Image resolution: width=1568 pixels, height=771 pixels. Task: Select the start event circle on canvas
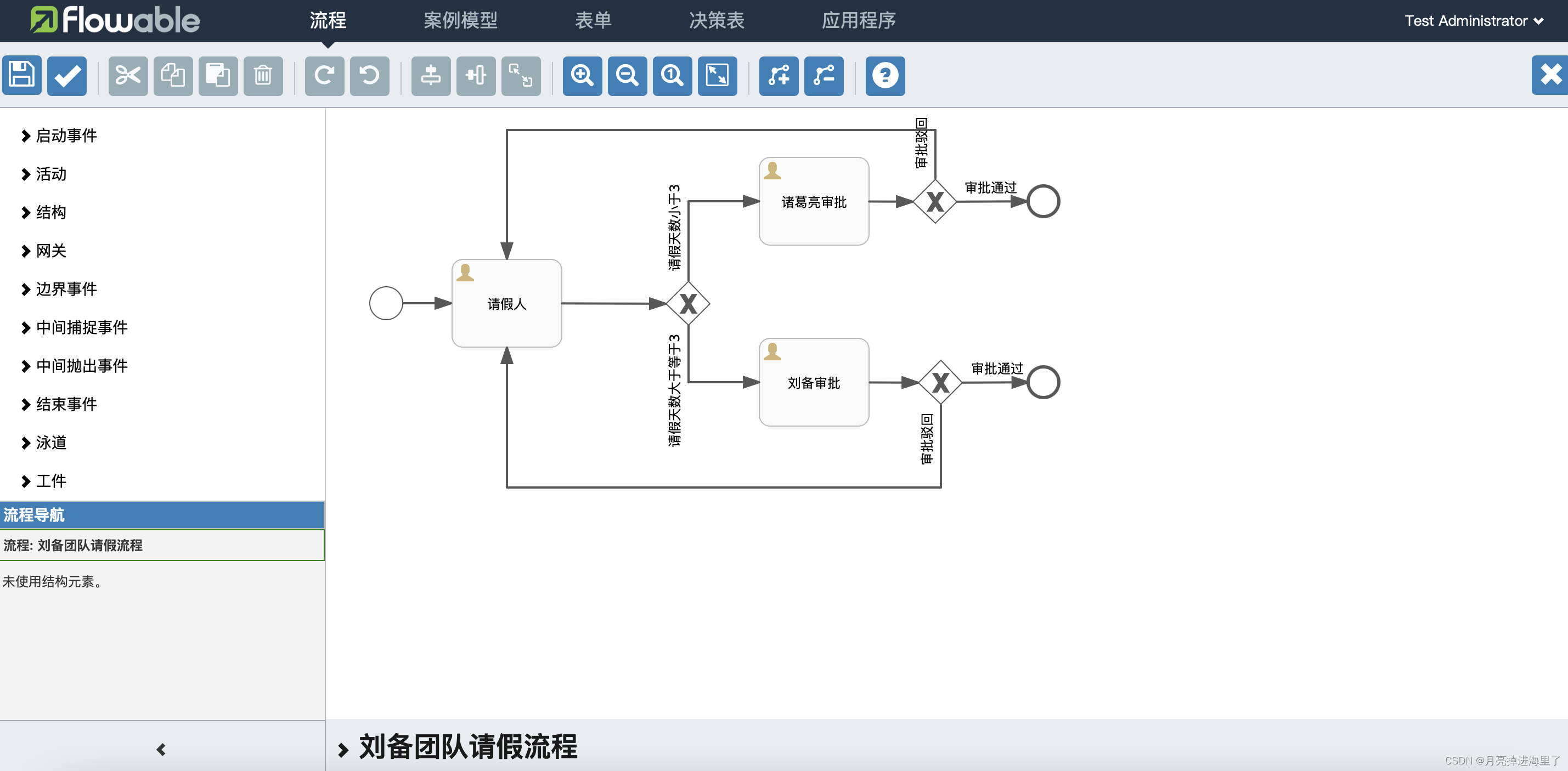[386, 303]
